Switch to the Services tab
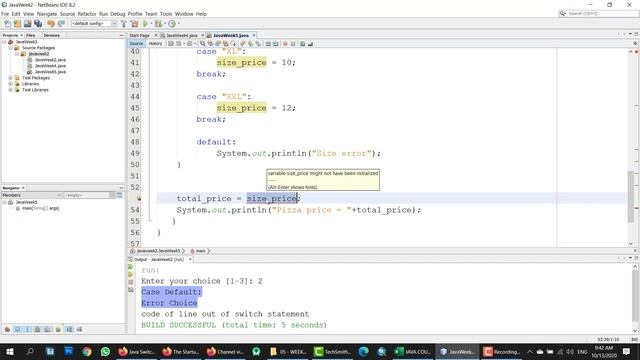 pos(52,36)
